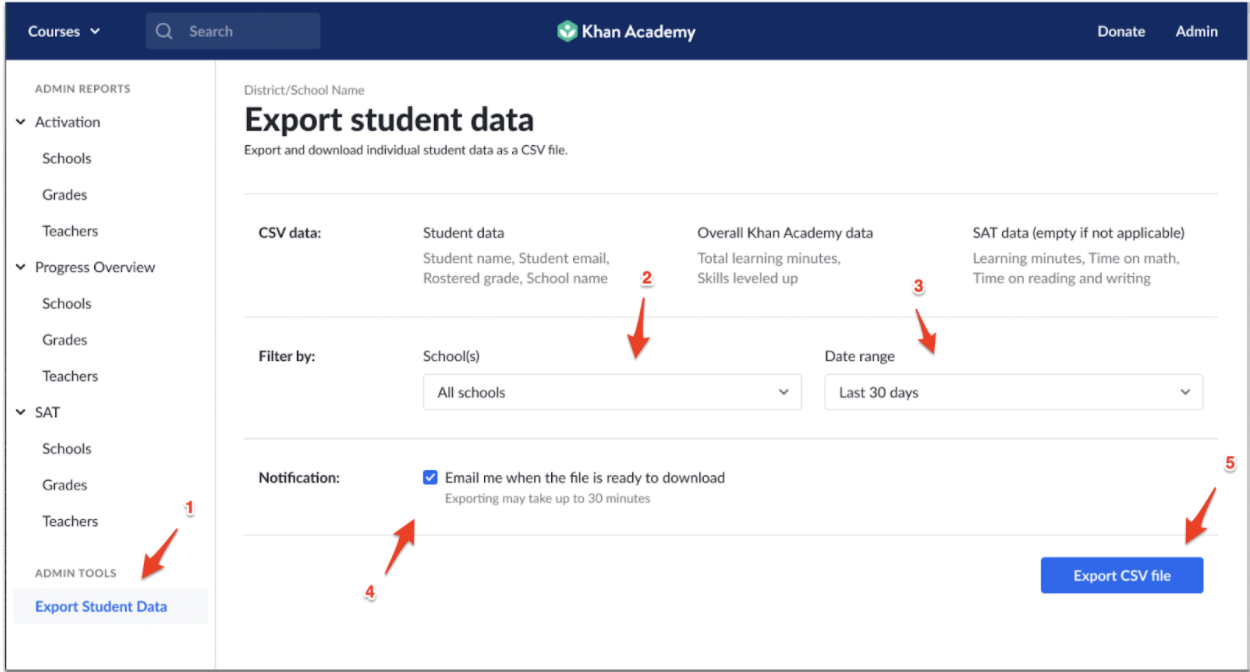Click the Overall Khan Academy data label
Screen dimensions: 1250x672
(785, 233)
